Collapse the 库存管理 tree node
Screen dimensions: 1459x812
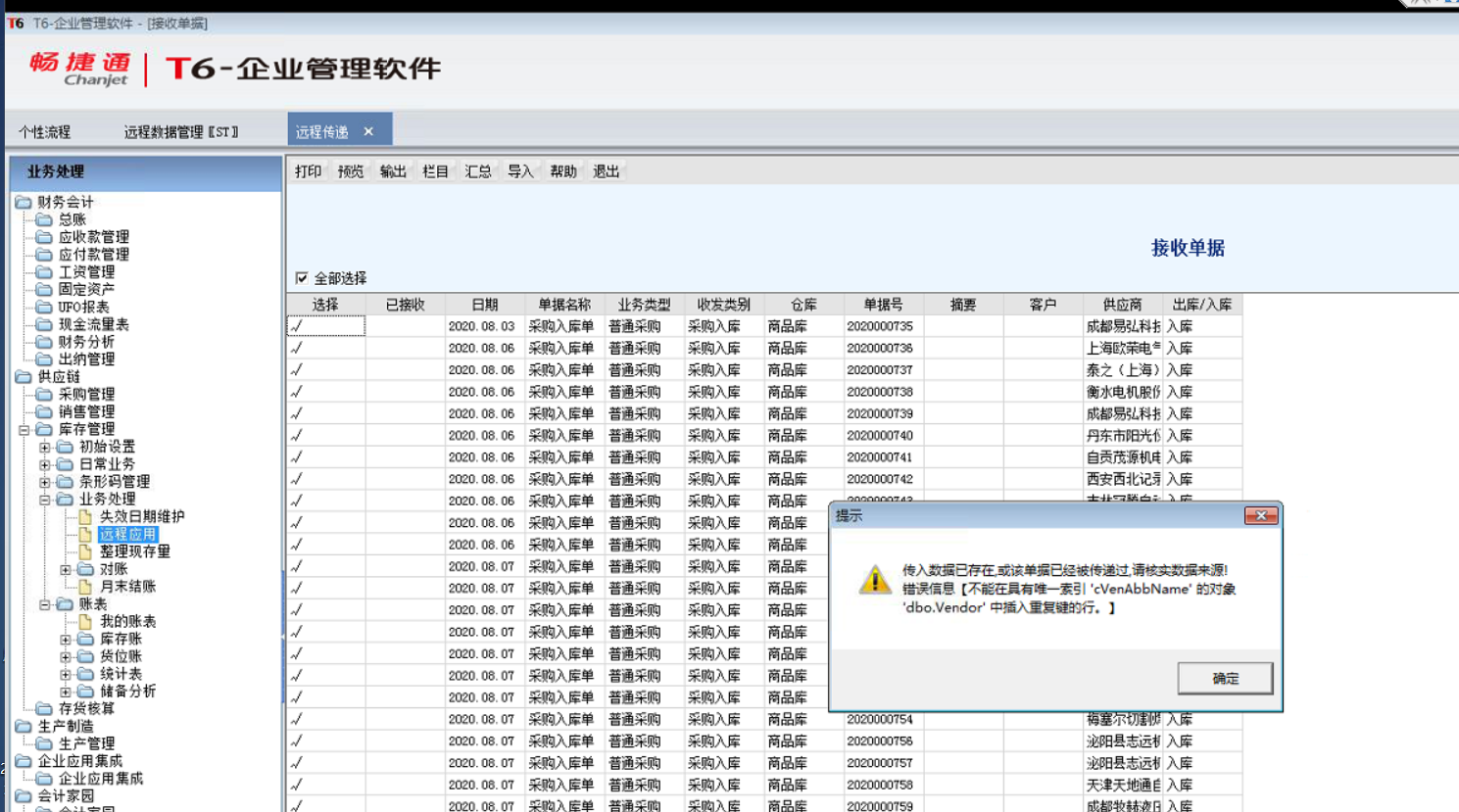[24, 429]
